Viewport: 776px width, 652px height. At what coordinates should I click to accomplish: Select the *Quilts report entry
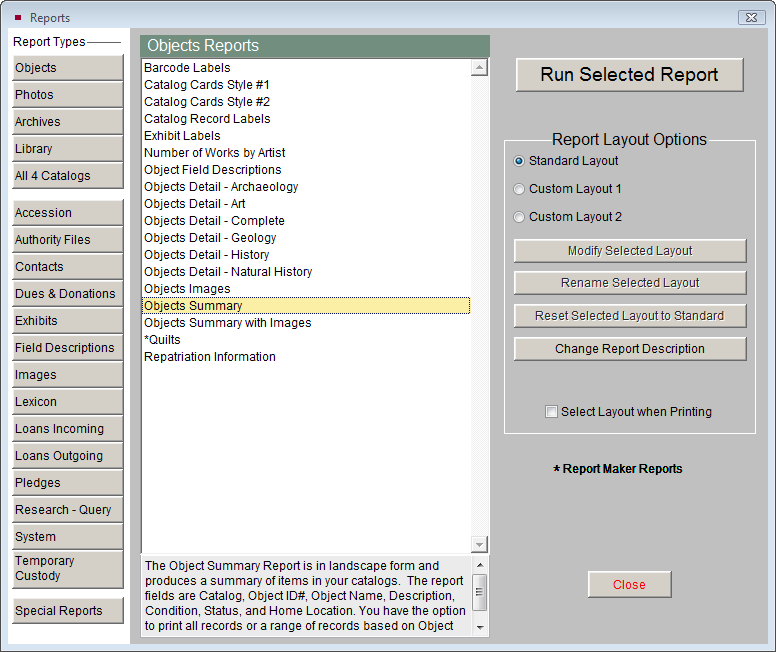(162, 340)
